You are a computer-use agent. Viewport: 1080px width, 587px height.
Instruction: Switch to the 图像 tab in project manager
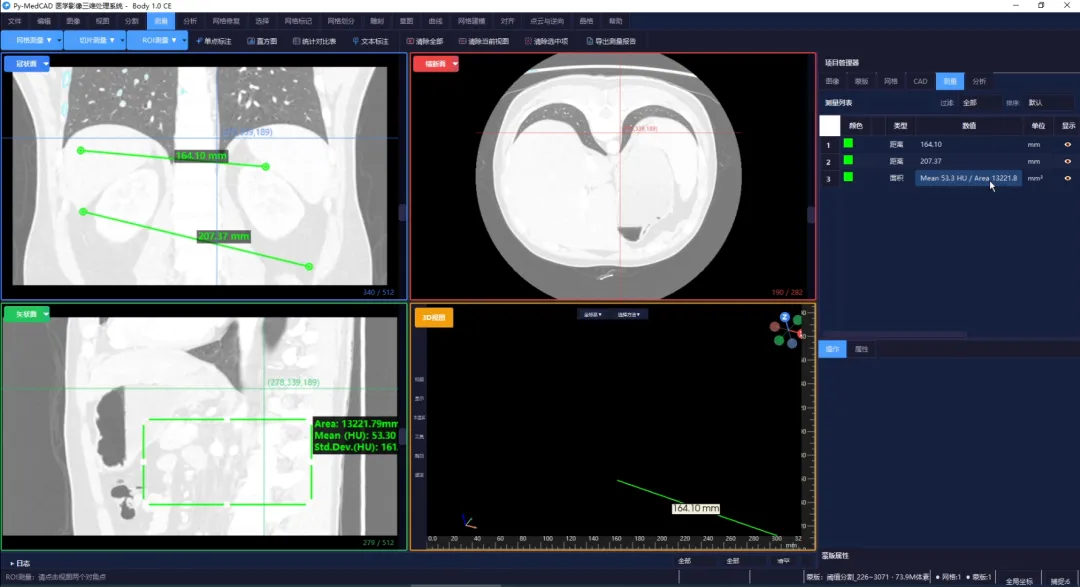point(832,81)
